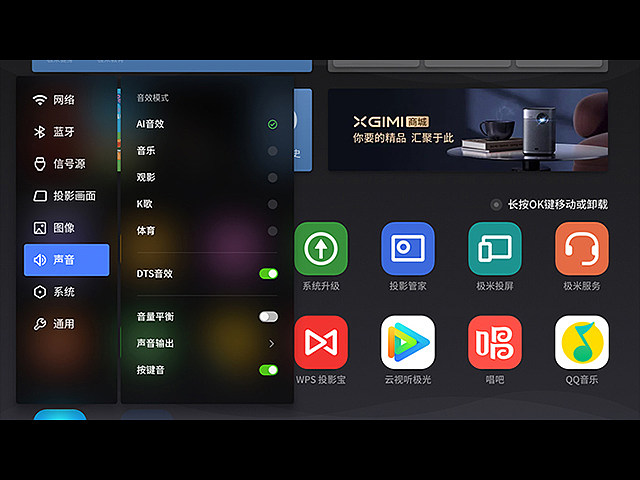Screen dimensions: 640x480
Task: Select the 音乐 sound mode
Action: tap(207, 151)
